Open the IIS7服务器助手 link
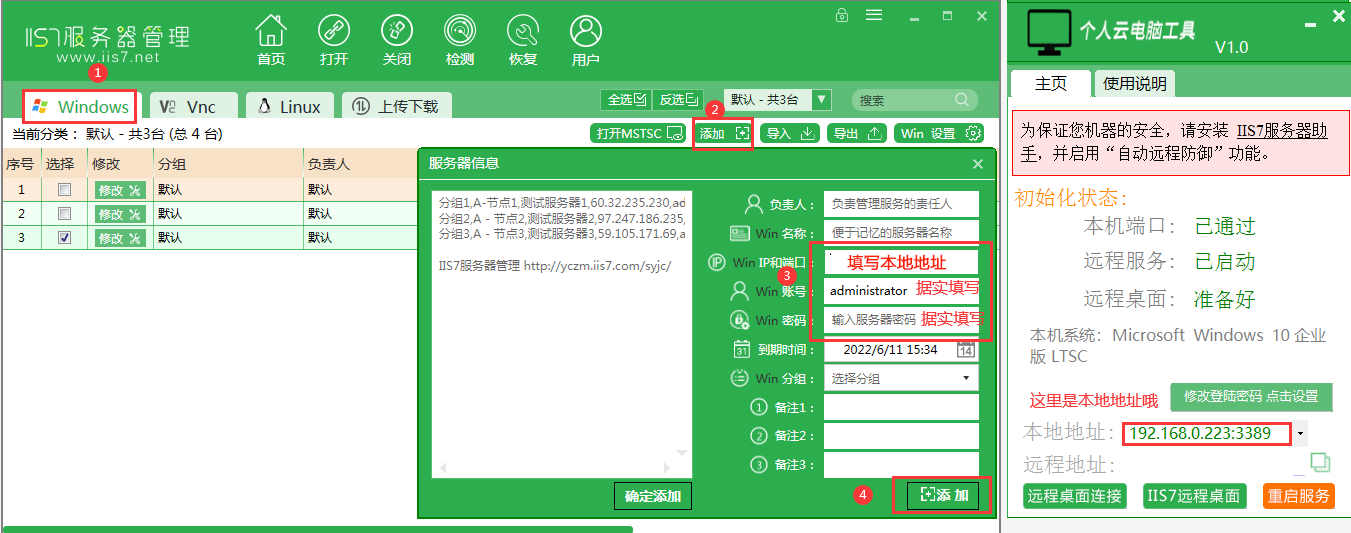 (1282, 130)
